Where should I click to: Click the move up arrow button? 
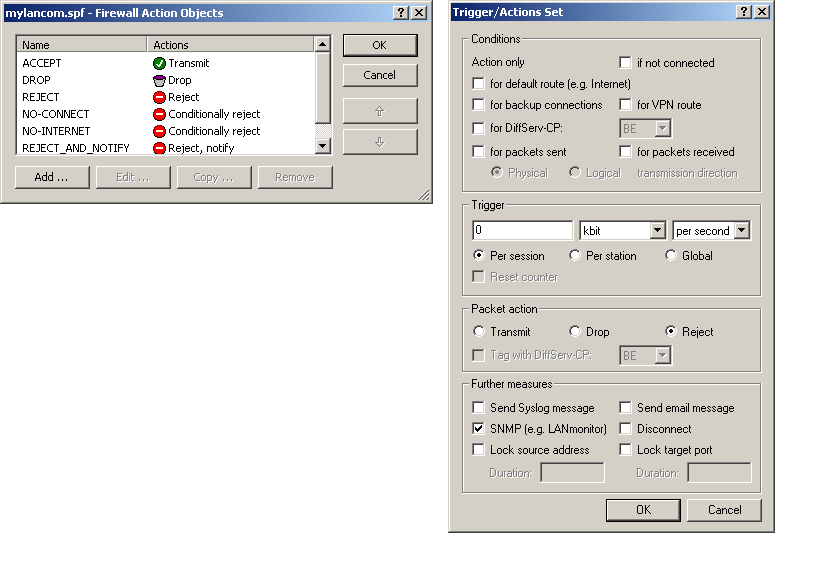379,110
